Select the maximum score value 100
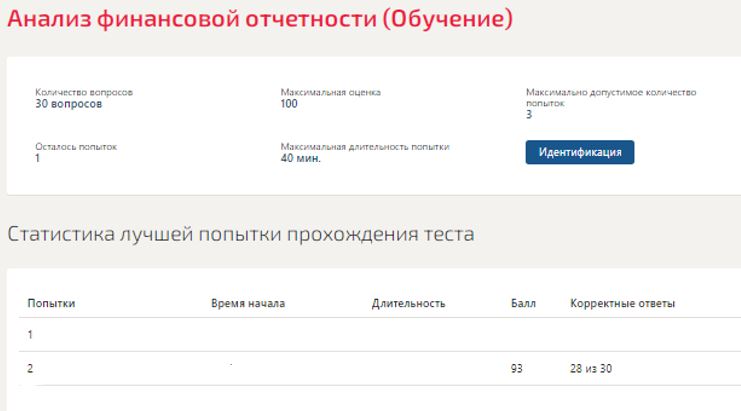This screenshot has height=411, width=741. point(290,104)
